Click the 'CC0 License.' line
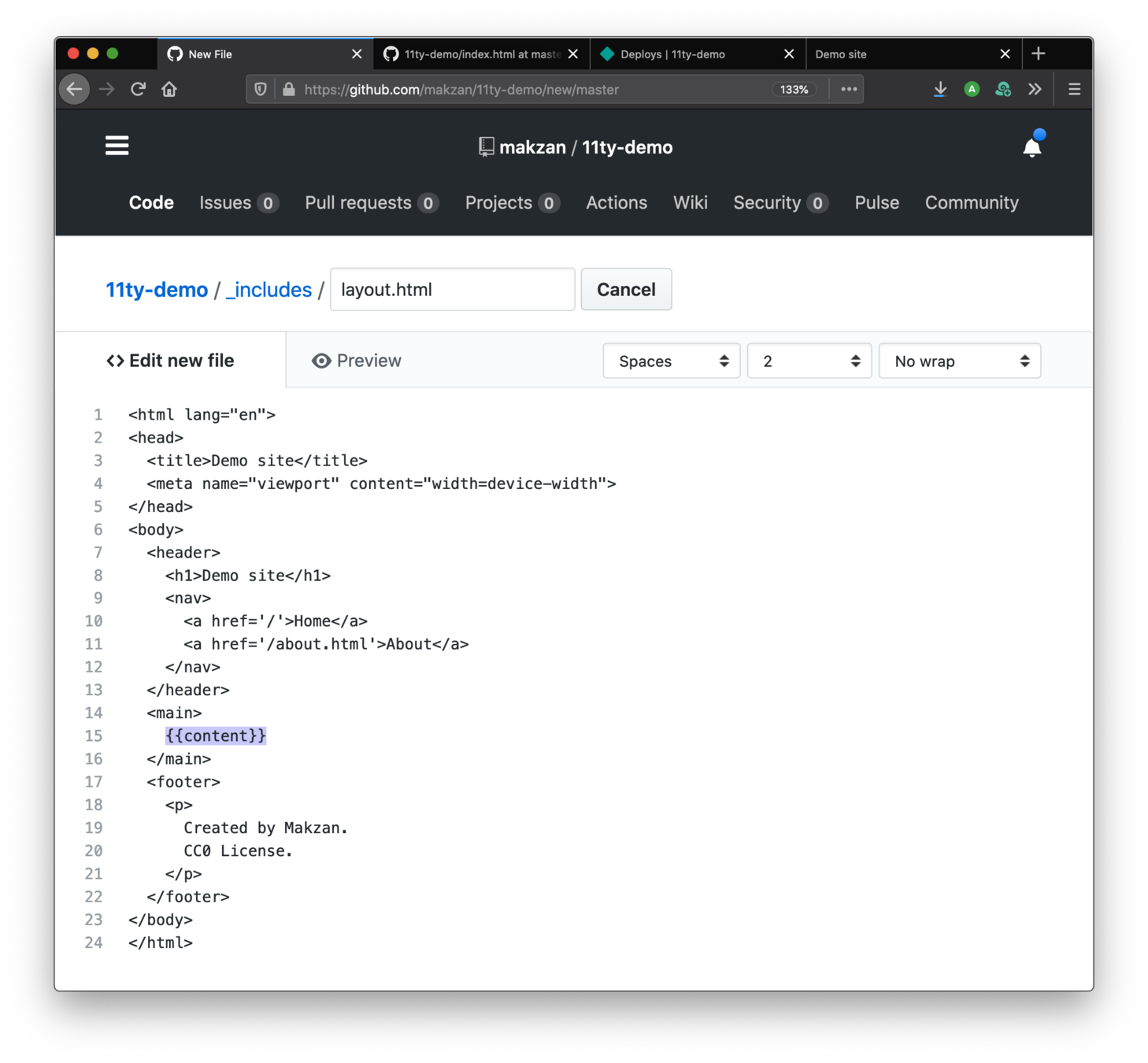The width and height of the screenshot is (1148, 1063). (x=238, y=850)
